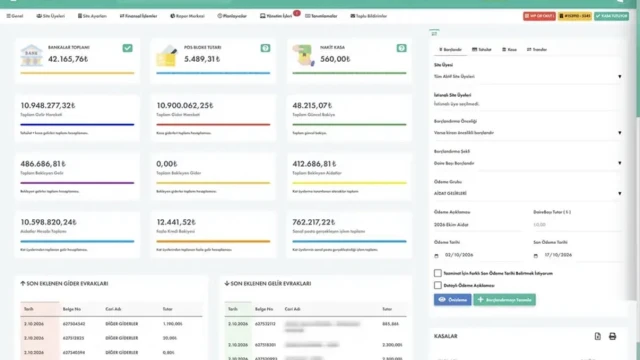This screenshot has width=640, height=360.
Task: Click the help icon on POS Bloke Tutarı card
Action: coord(265,48)
